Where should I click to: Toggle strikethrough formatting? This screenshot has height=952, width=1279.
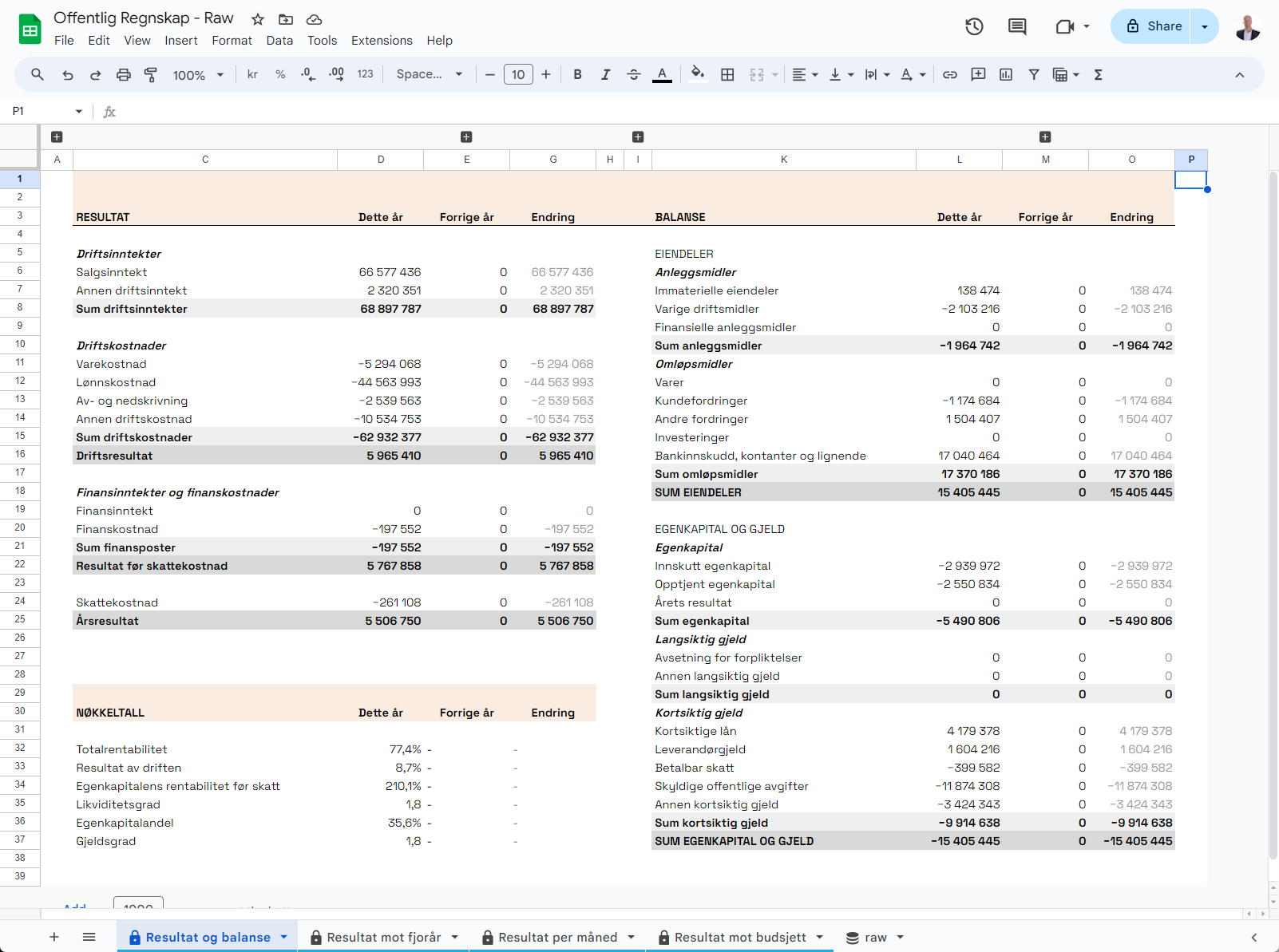[x=634, y=74]
